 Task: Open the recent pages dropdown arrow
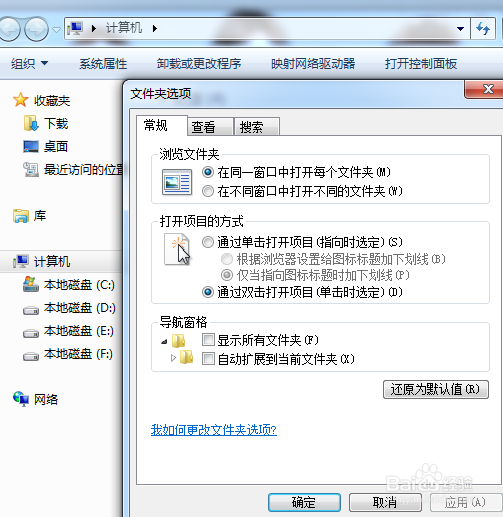pyautogui.click(x=56, y=30)
